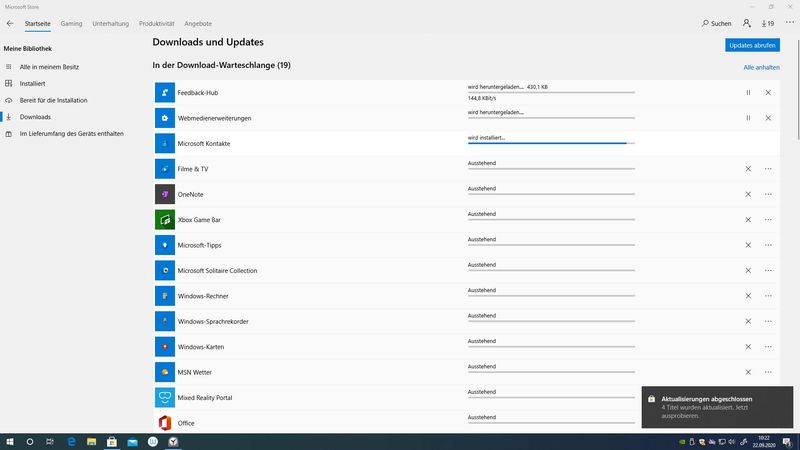Cancel the Windows-Rechner update
The image size is (800, 450).
748,296
